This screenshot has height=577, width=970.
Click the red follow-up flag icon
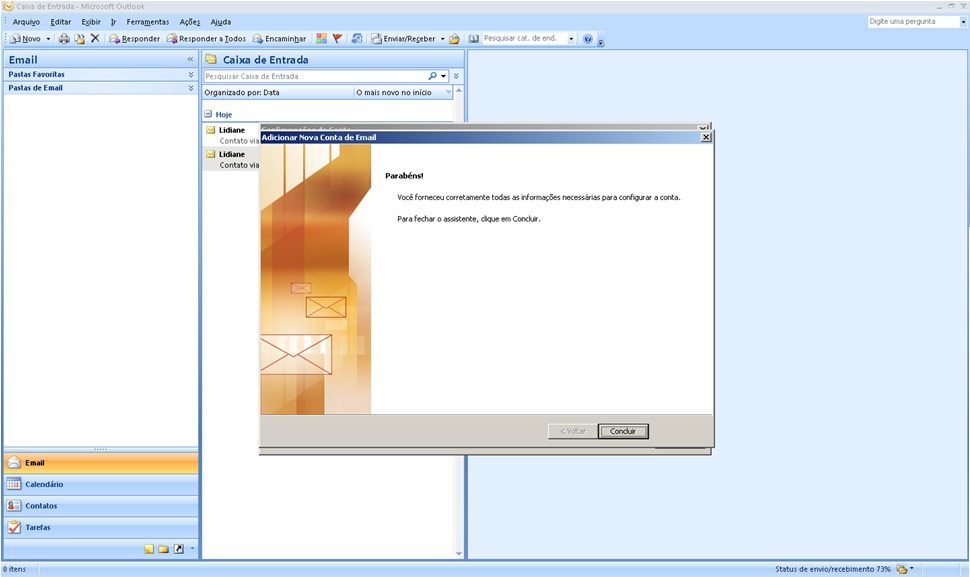337,39
